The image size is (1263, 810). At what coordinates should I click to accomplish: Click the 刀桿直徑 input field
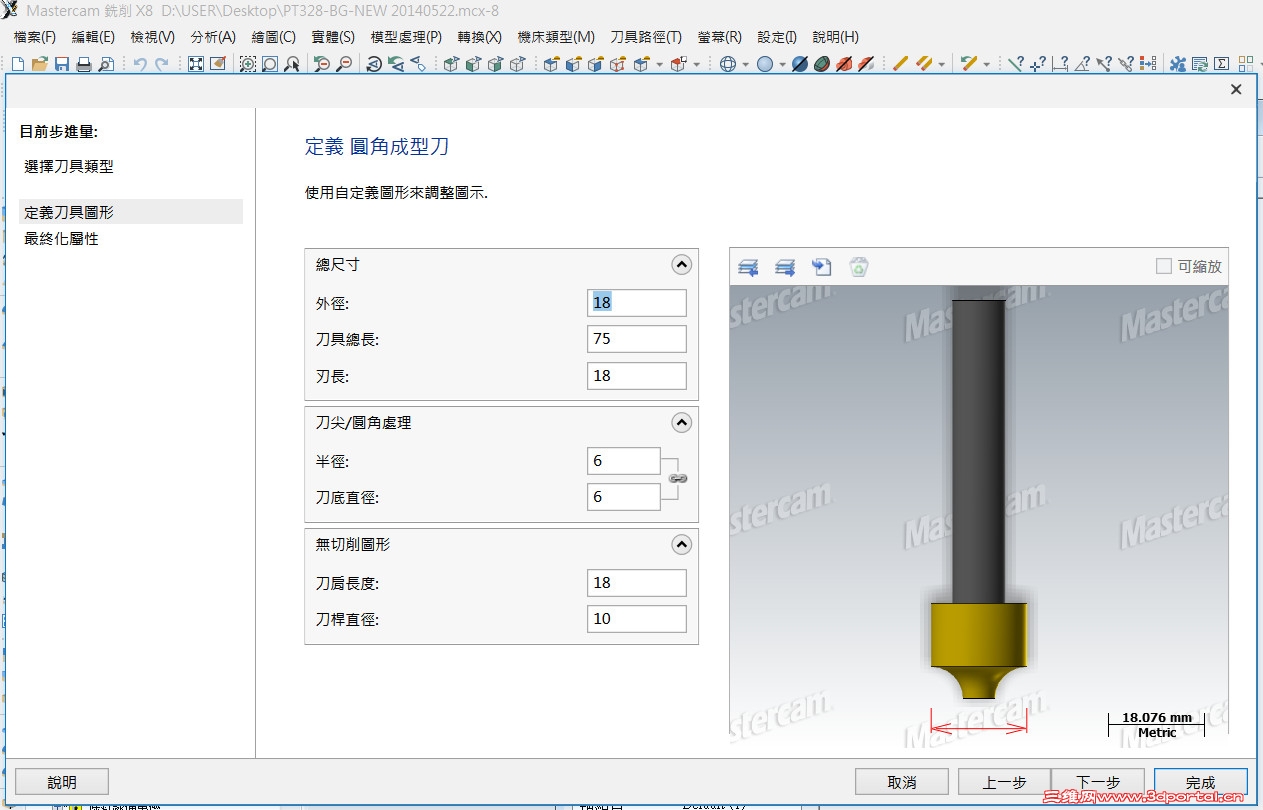pos(637,619)
